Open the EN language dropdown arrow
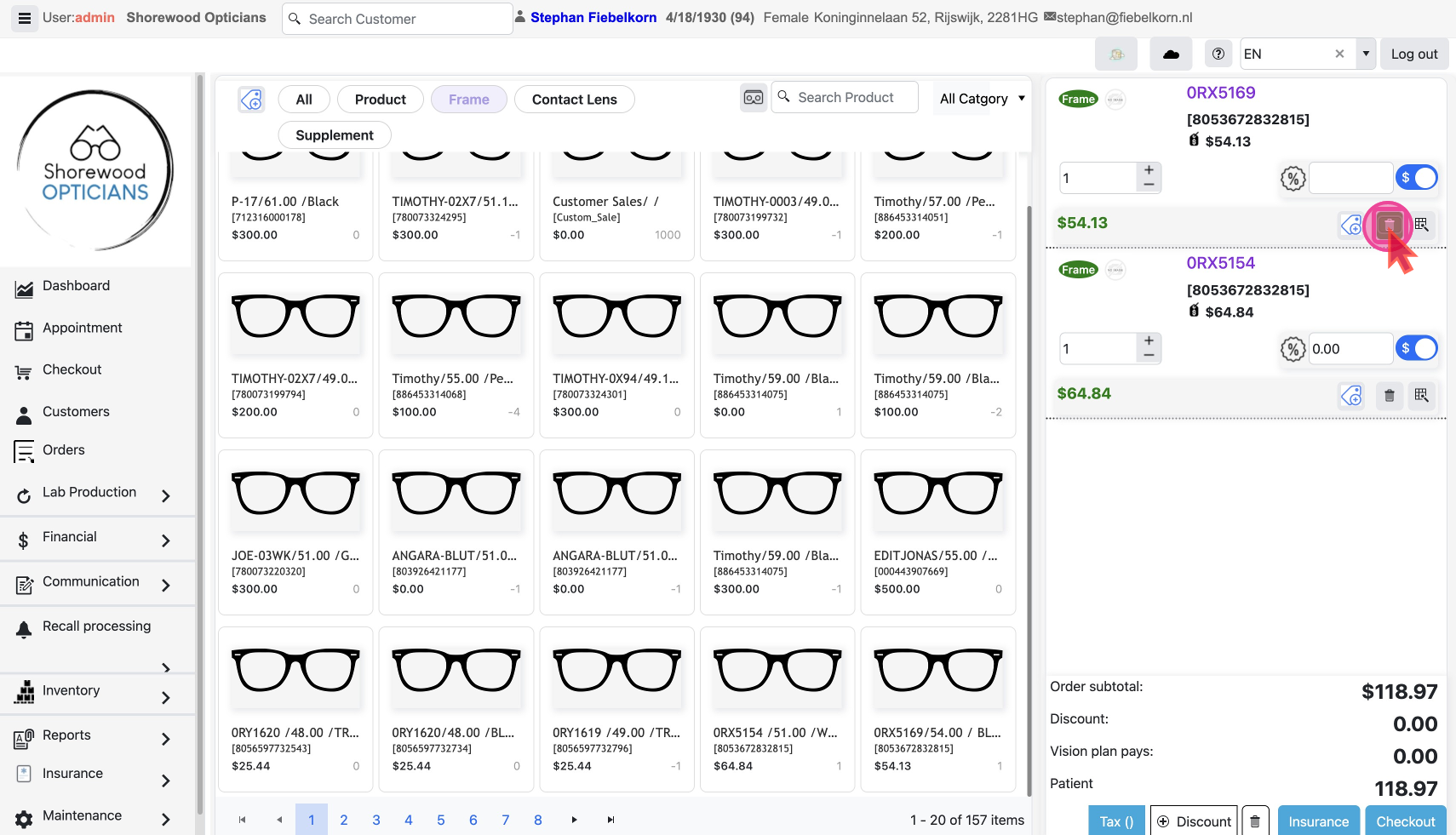Screen dimensions: 1456x835 (x=1366, y=54)
